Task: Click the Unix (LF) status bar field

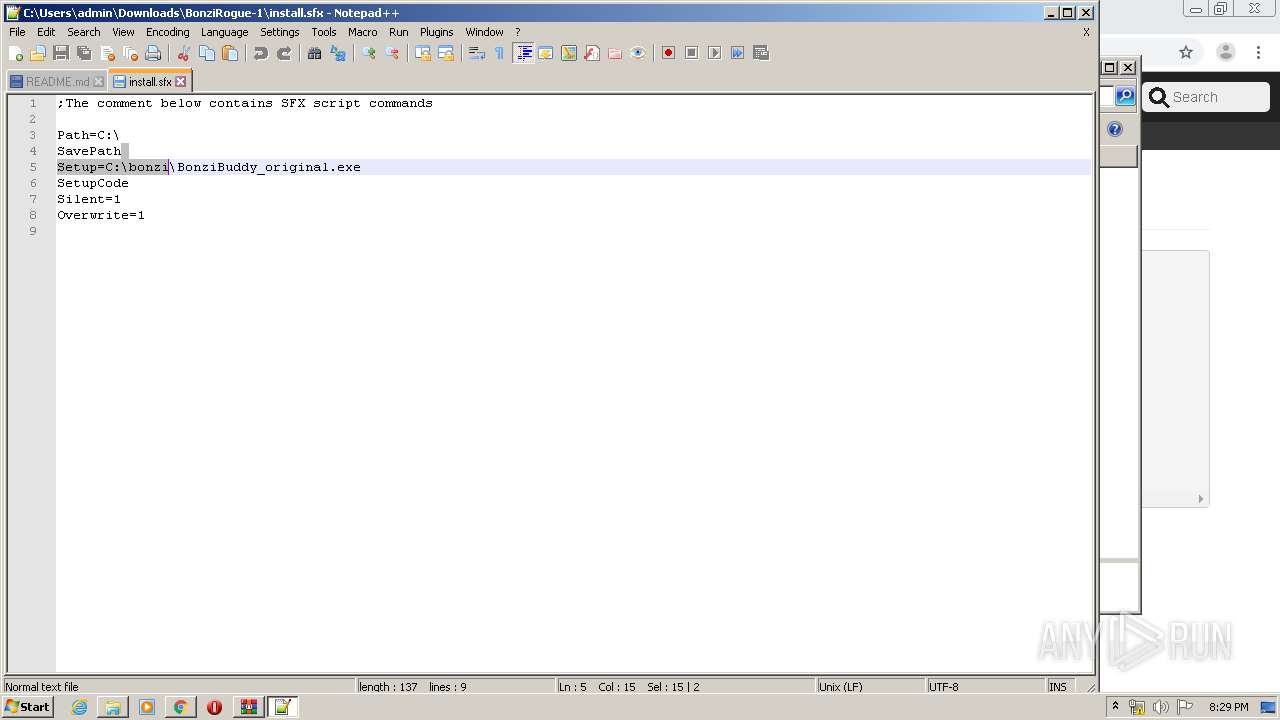Action: (x=870, y=686)
